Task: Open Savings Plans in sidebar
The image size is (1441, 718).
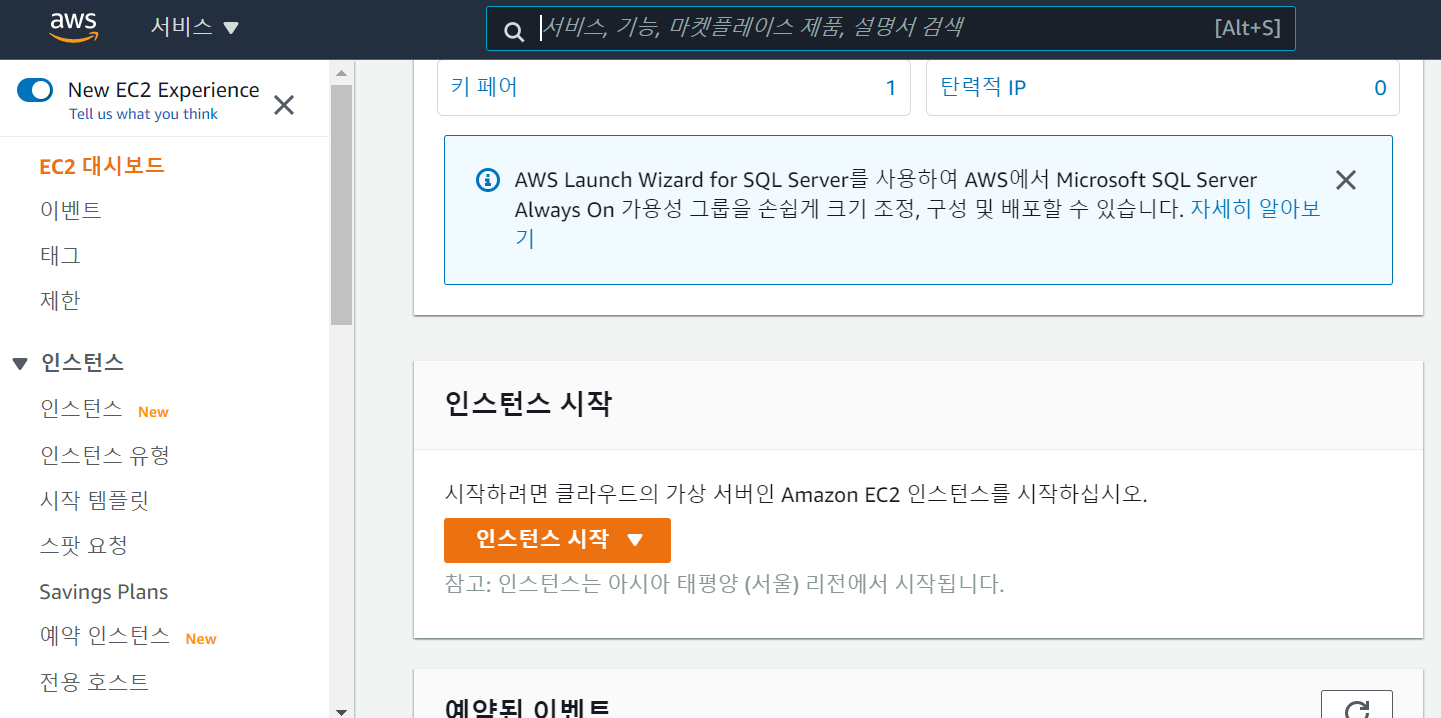Action: [104, 592]
